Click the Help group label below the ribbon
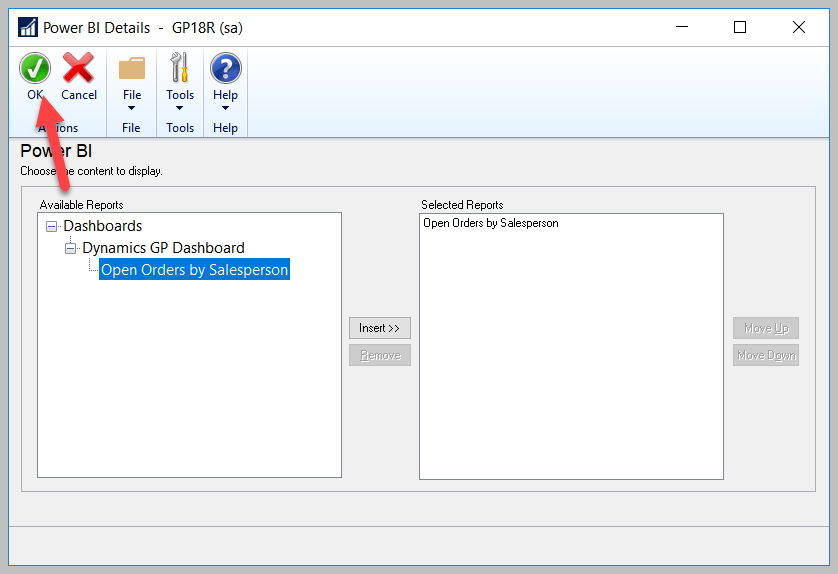This screenshot has height=574, width=838. pyautogui.click(x=226, y=128)
